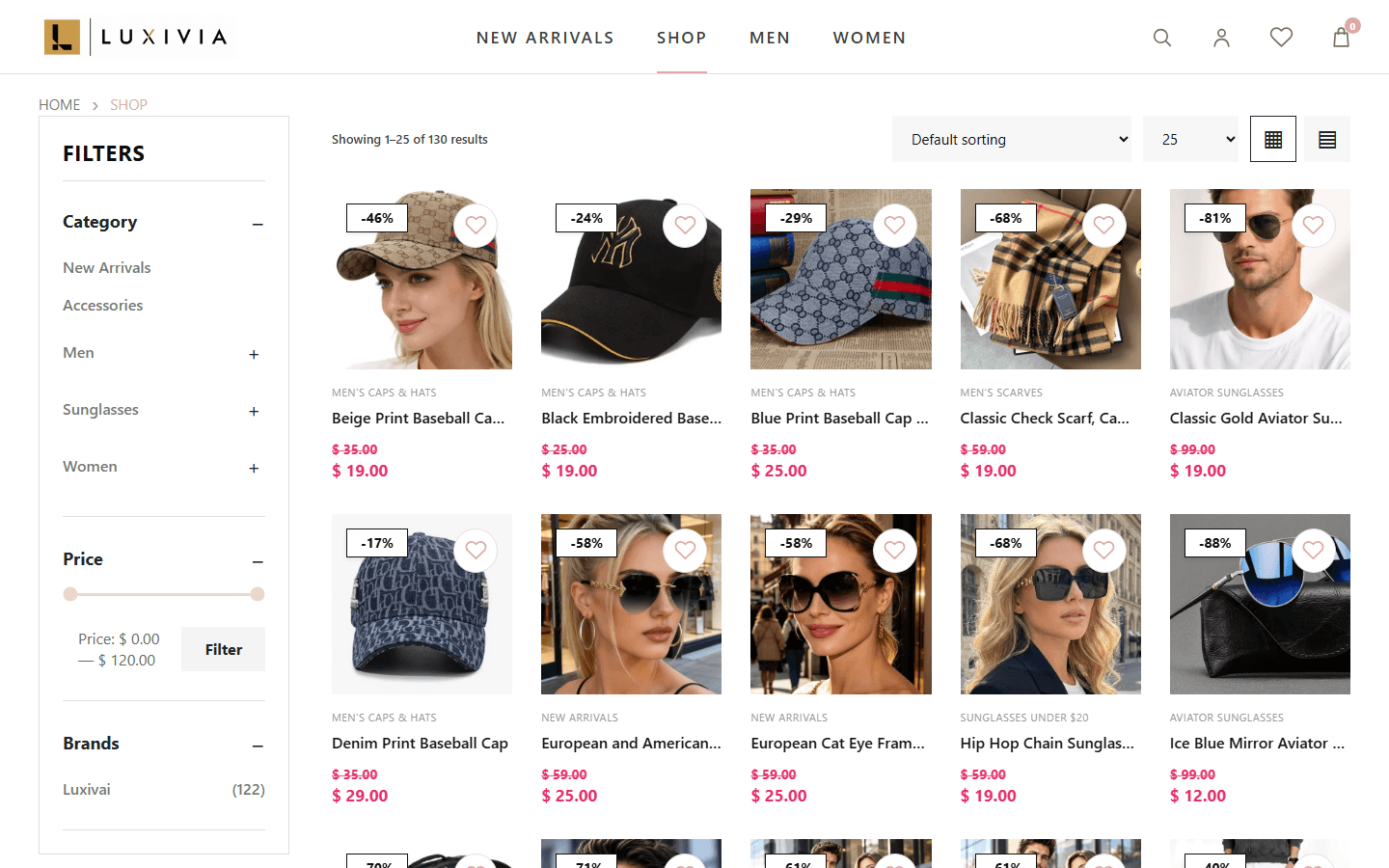Add Ice Blue Mirror Aviator to wishlist
This screenshot has width=1389, height=868.
1313,551
